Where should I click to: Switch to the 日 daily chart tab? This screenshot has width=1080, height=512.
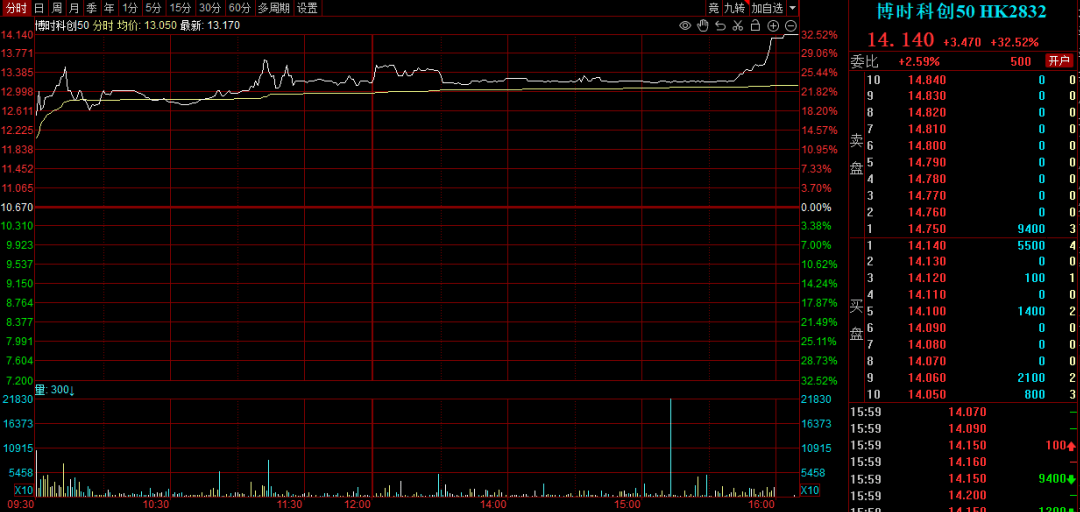(x=39, y=8)
